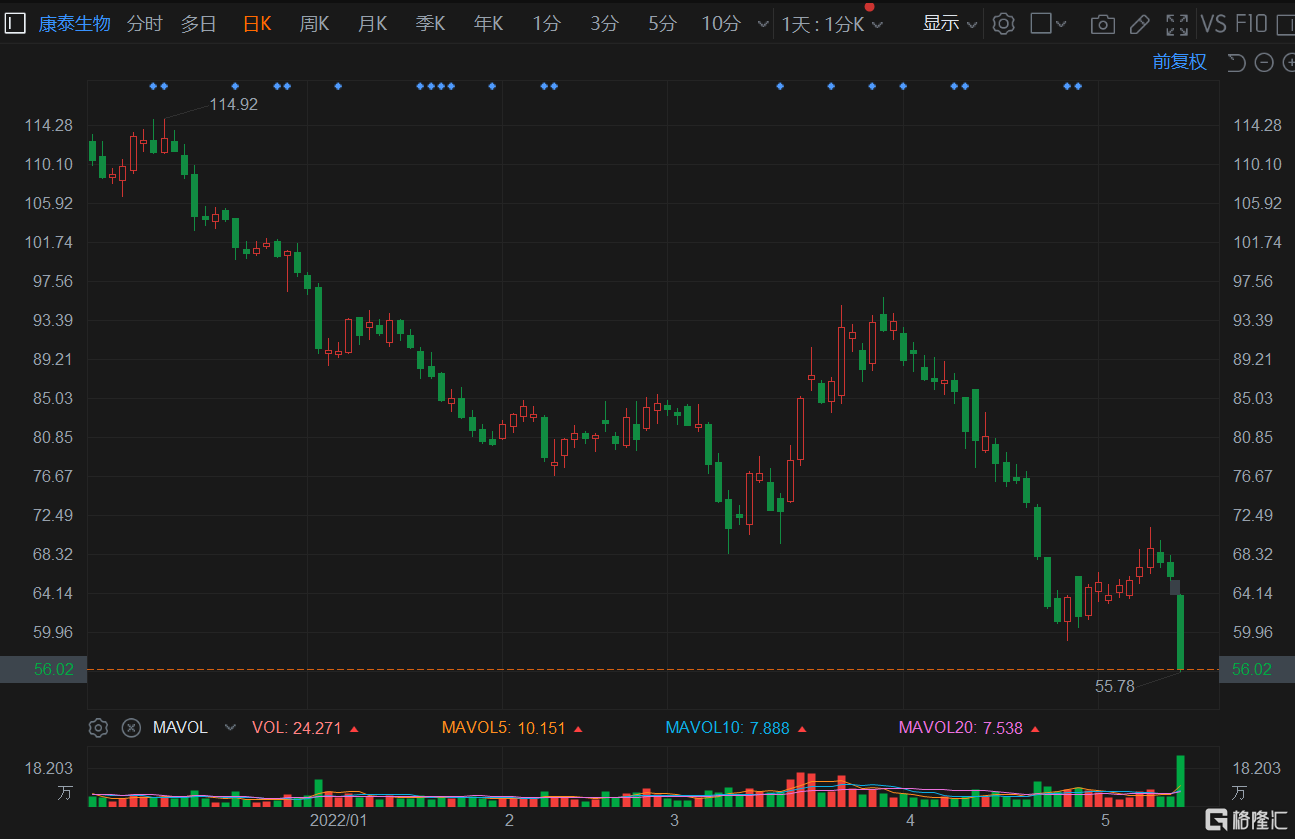1295x839 pixels.
Task: Switch to 多日 multi-day tab
Action: (x=199, y=23)
